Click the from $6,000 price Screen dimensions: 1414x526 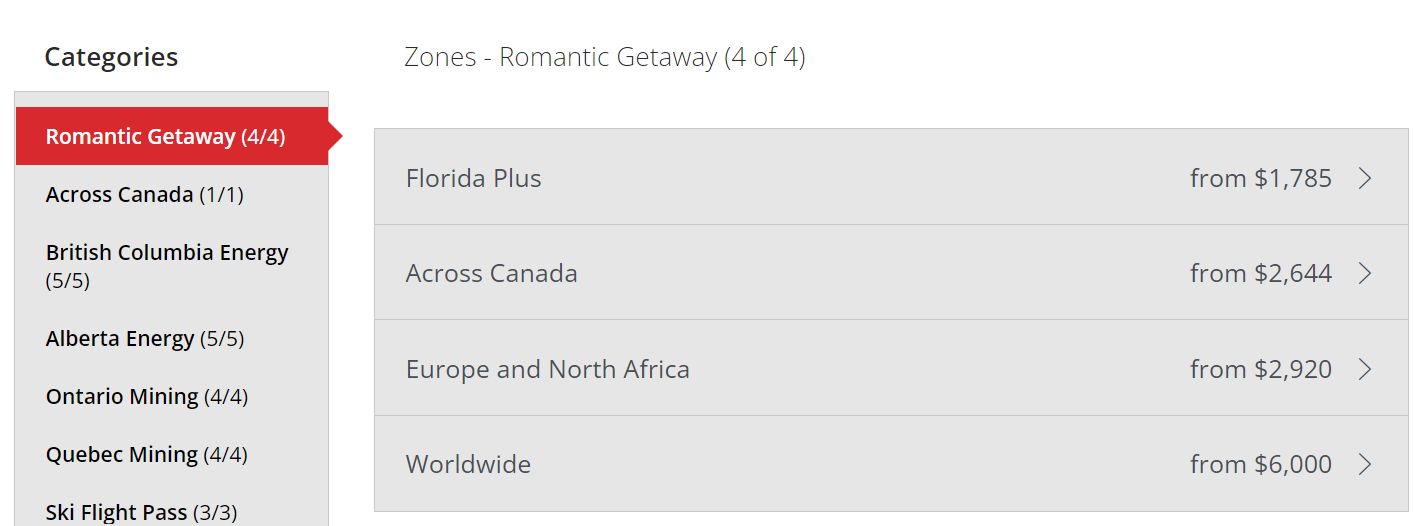click(x=1260, y=464)
